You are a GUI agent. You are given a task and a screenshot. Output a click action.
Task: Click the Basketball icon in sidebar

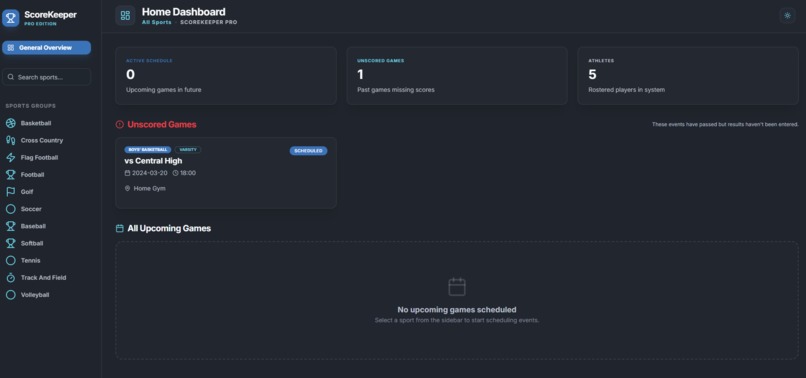tap(10, 123)
